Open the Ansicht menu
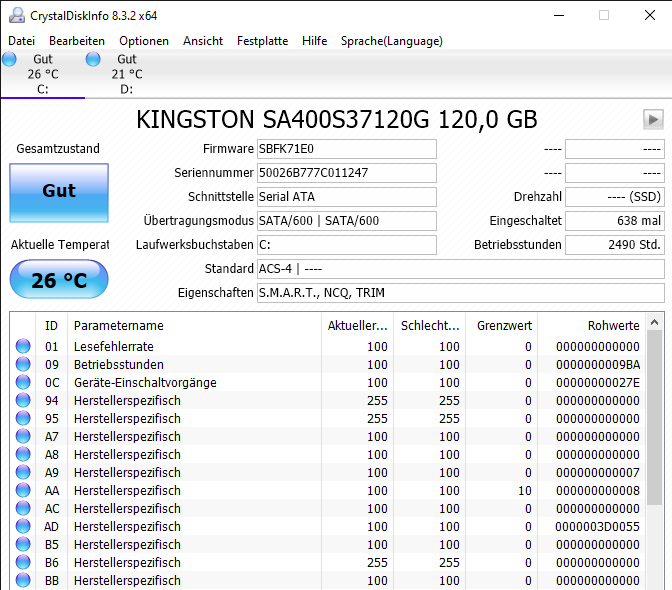 pyautogui.click(x=203, y=41)
